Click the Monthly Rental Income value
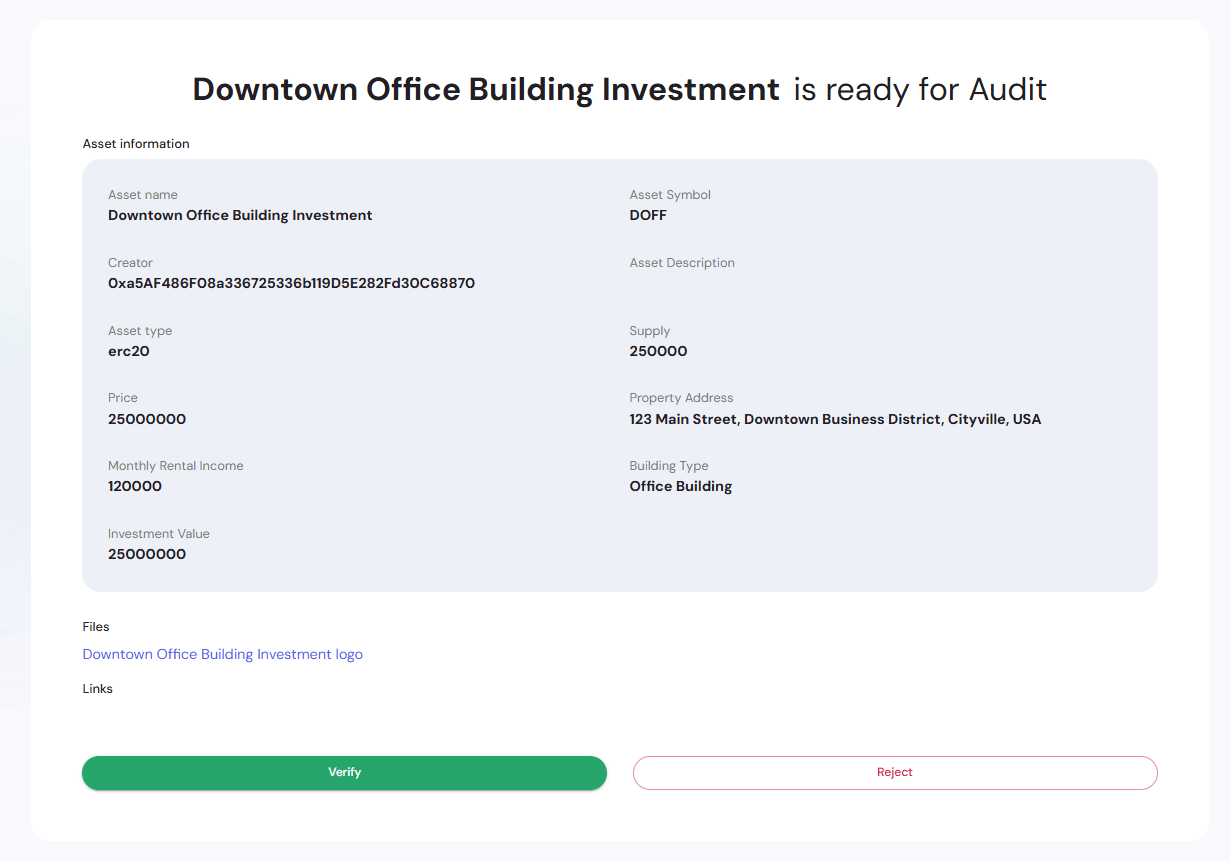Screen dimensions: 1230x861 pos(135,487)
